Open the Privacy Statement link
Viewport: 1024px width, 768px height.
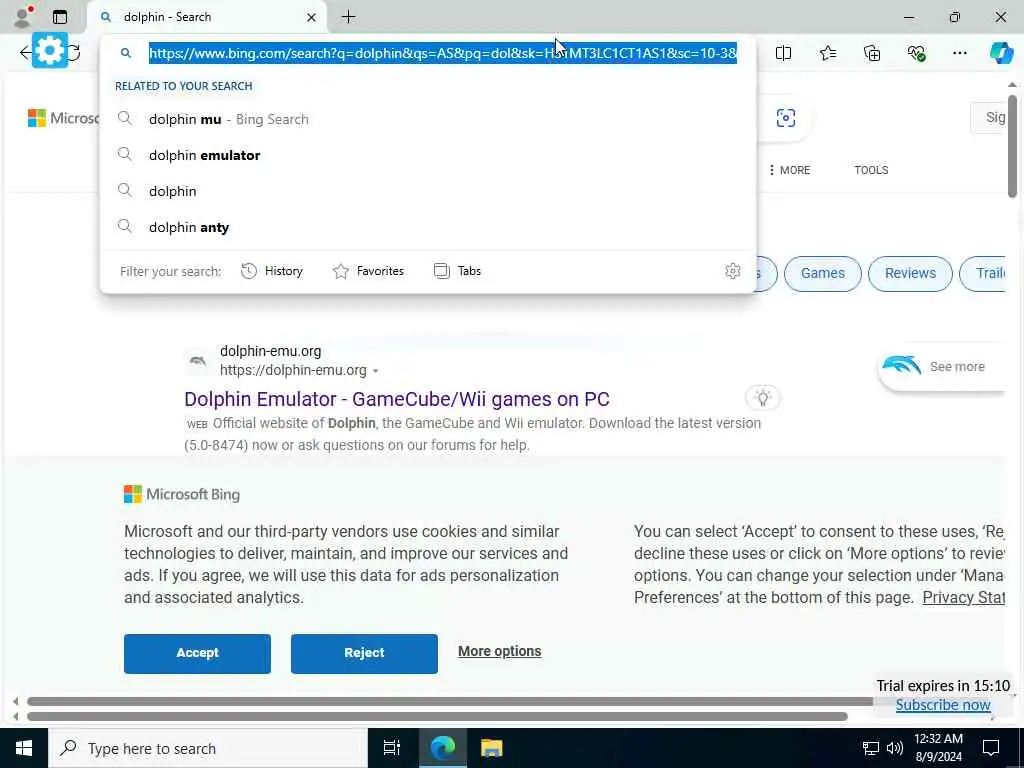point(963,597)
